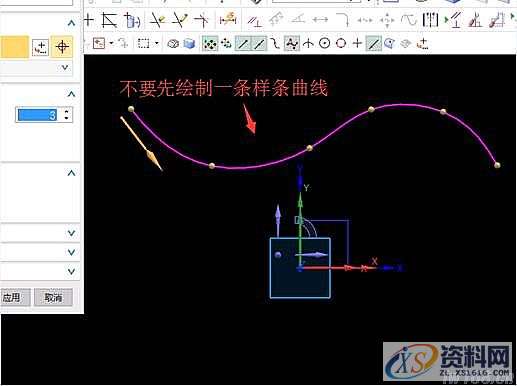Click the orange highlighted selection field

(14, 47)
